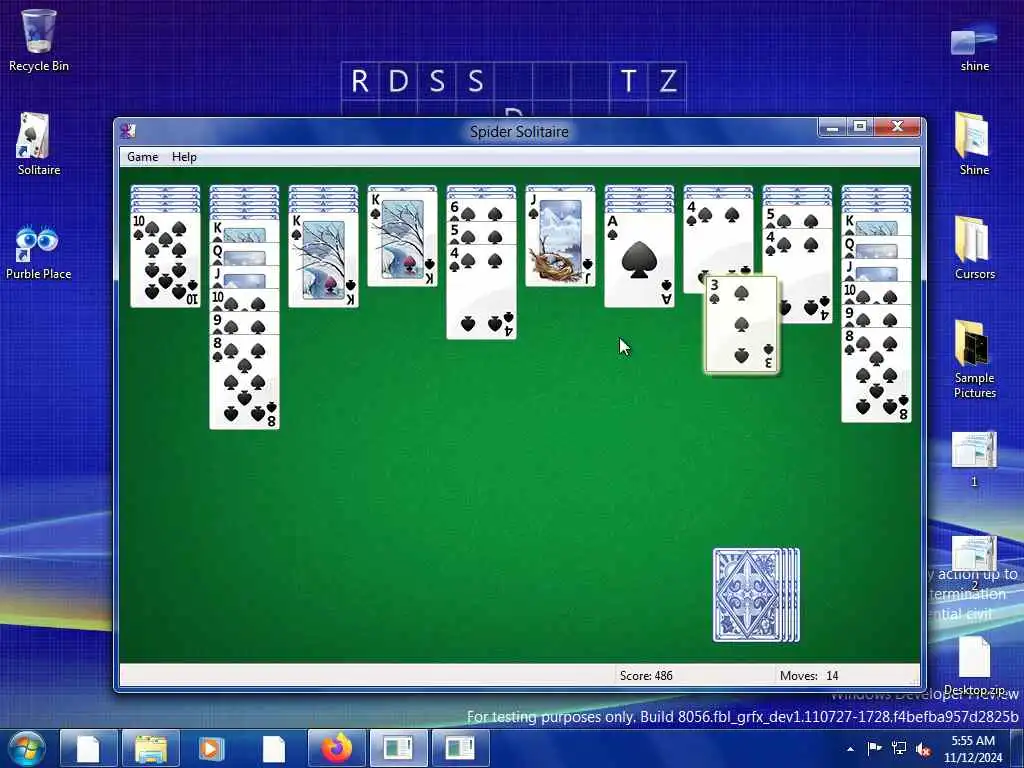Open the Windows Start button

coord(27,748)
